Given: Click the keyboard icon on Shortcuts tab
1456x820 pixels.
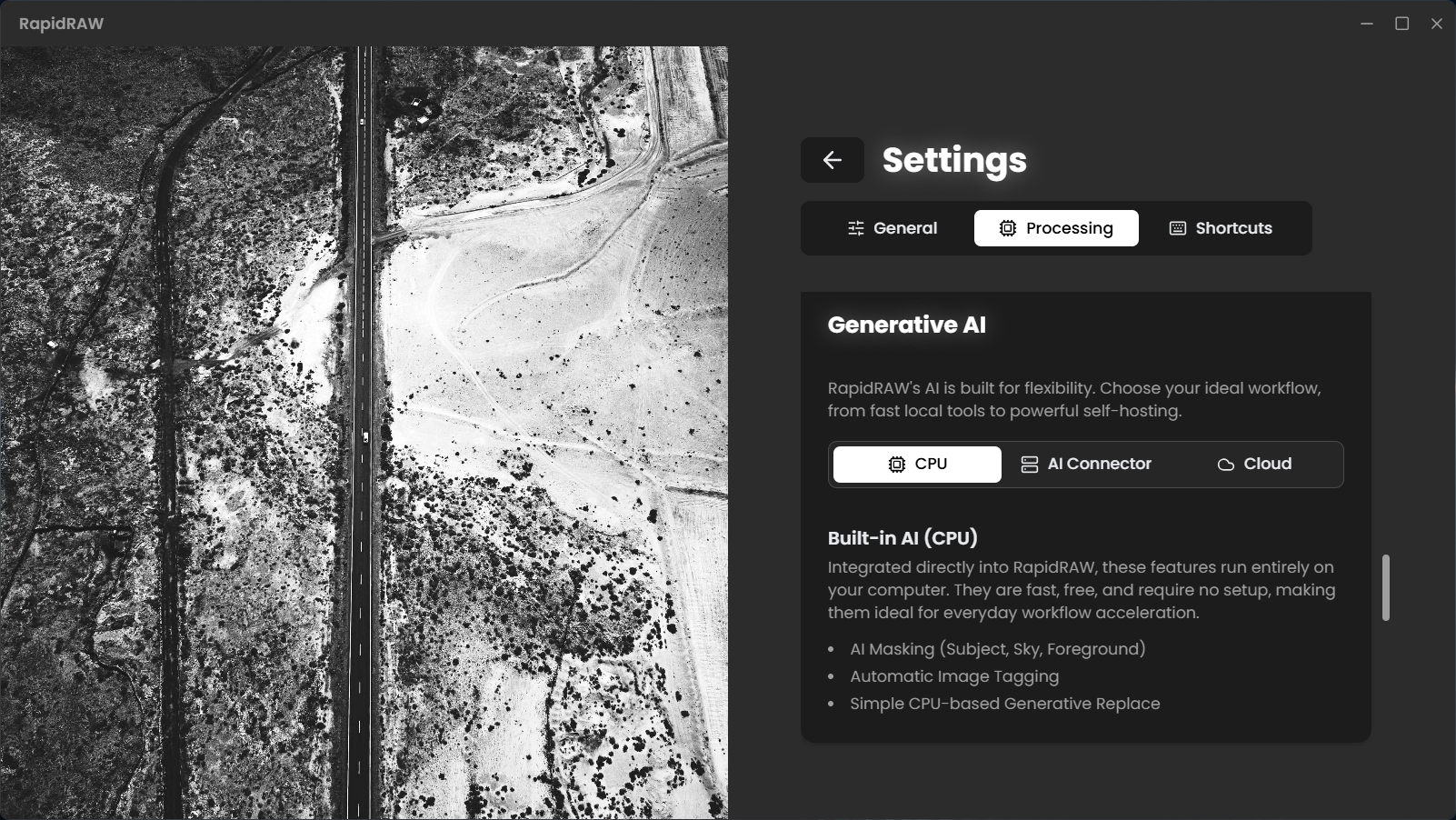Looking at the screenshot, I should [x=1177, y=228].
